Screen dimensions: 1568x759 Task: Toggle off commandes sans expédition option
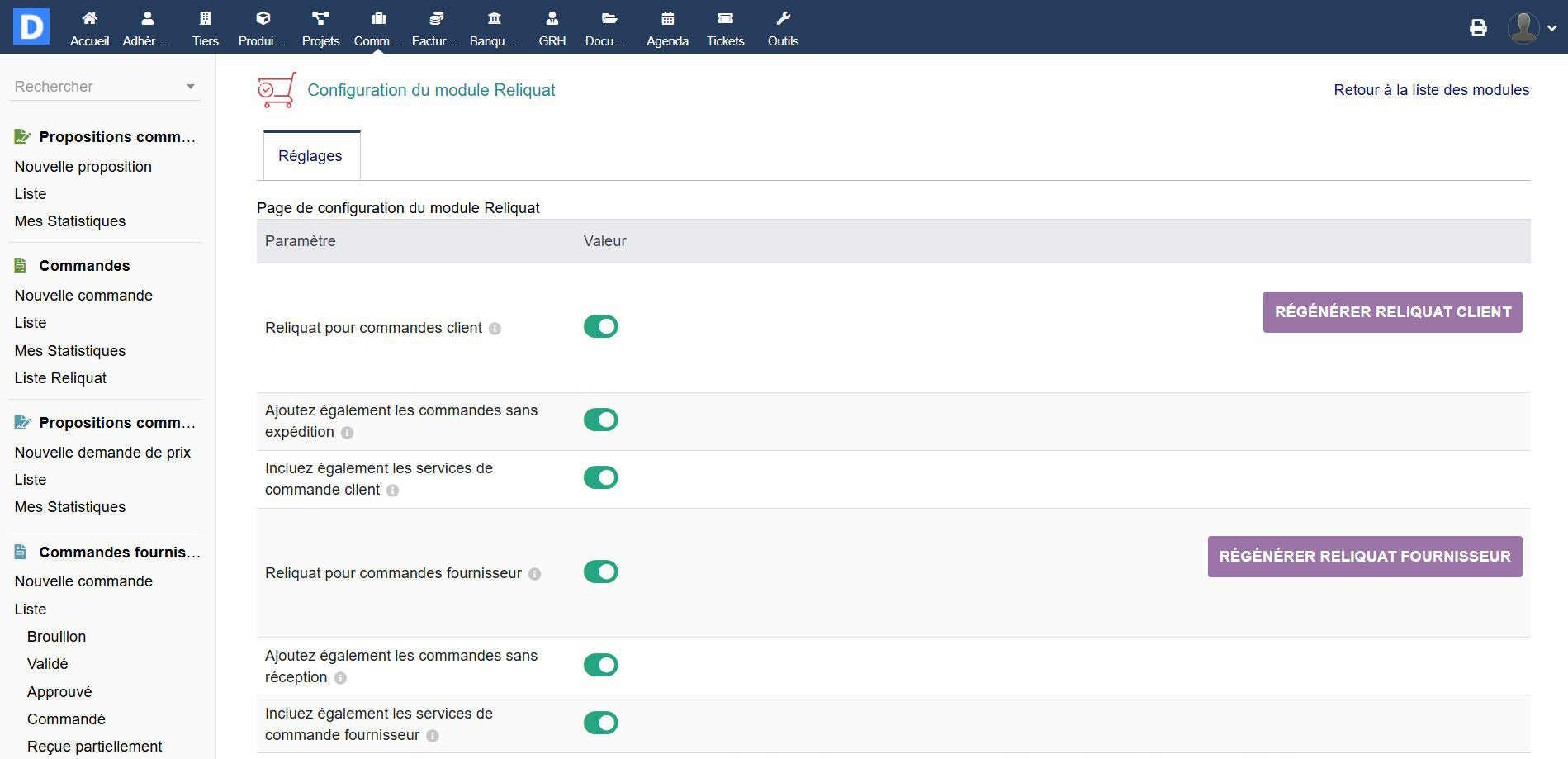tap(600, 420)
